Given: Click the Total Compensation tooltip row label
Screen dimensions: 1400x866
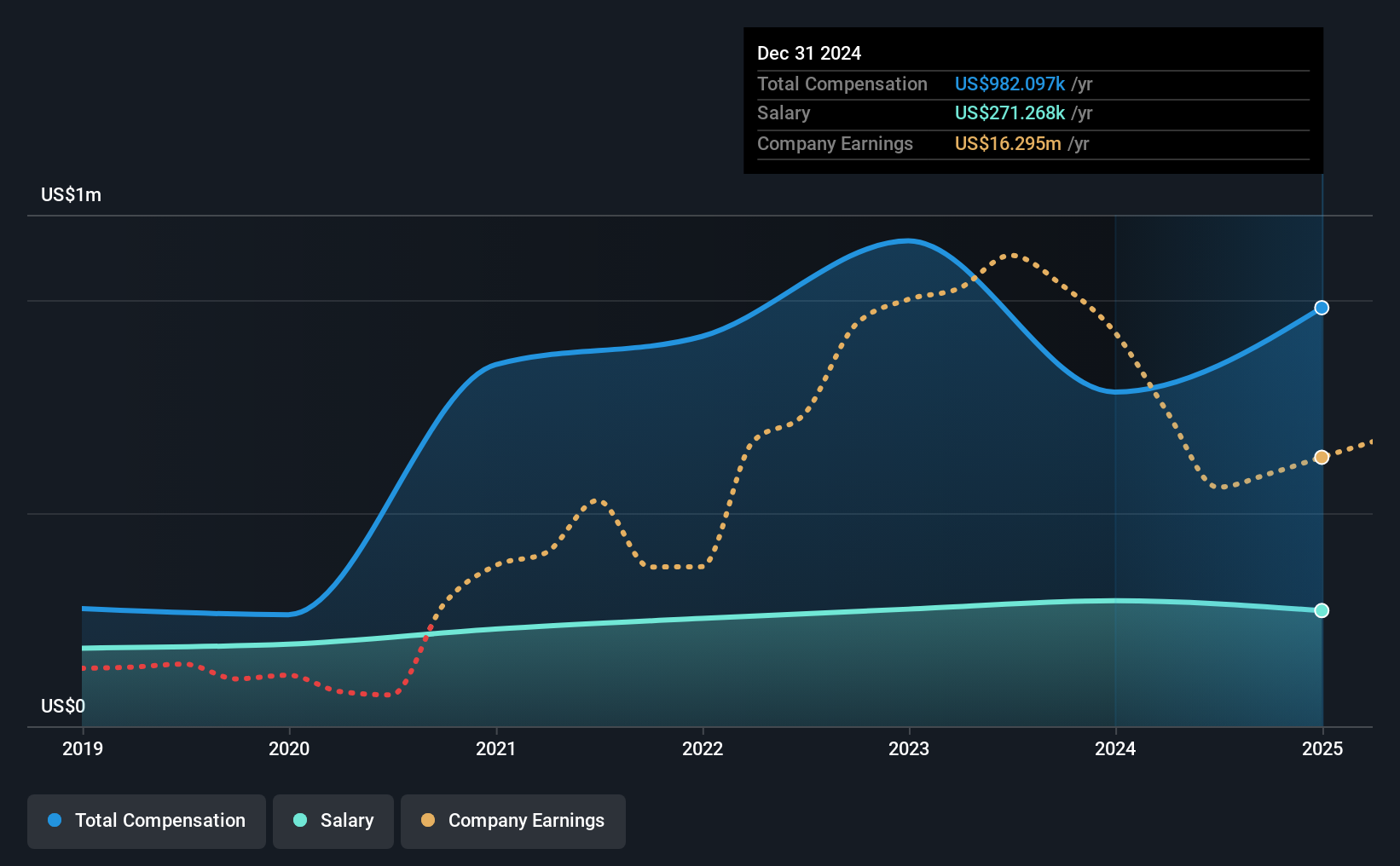Looking at the screenshot, I should [842, 84].
